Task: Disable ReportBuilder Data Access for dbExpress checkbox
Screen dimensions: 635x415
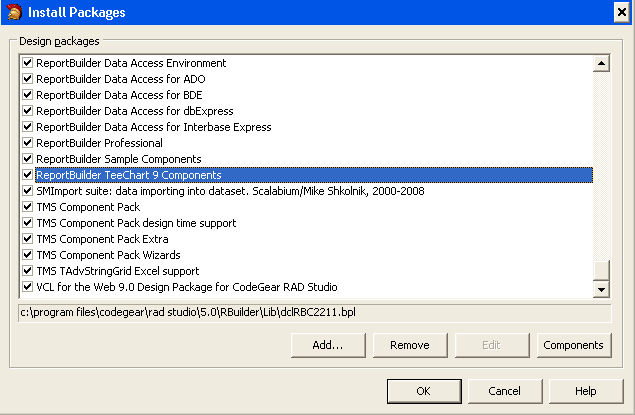Action: click(x=28, y=111)
